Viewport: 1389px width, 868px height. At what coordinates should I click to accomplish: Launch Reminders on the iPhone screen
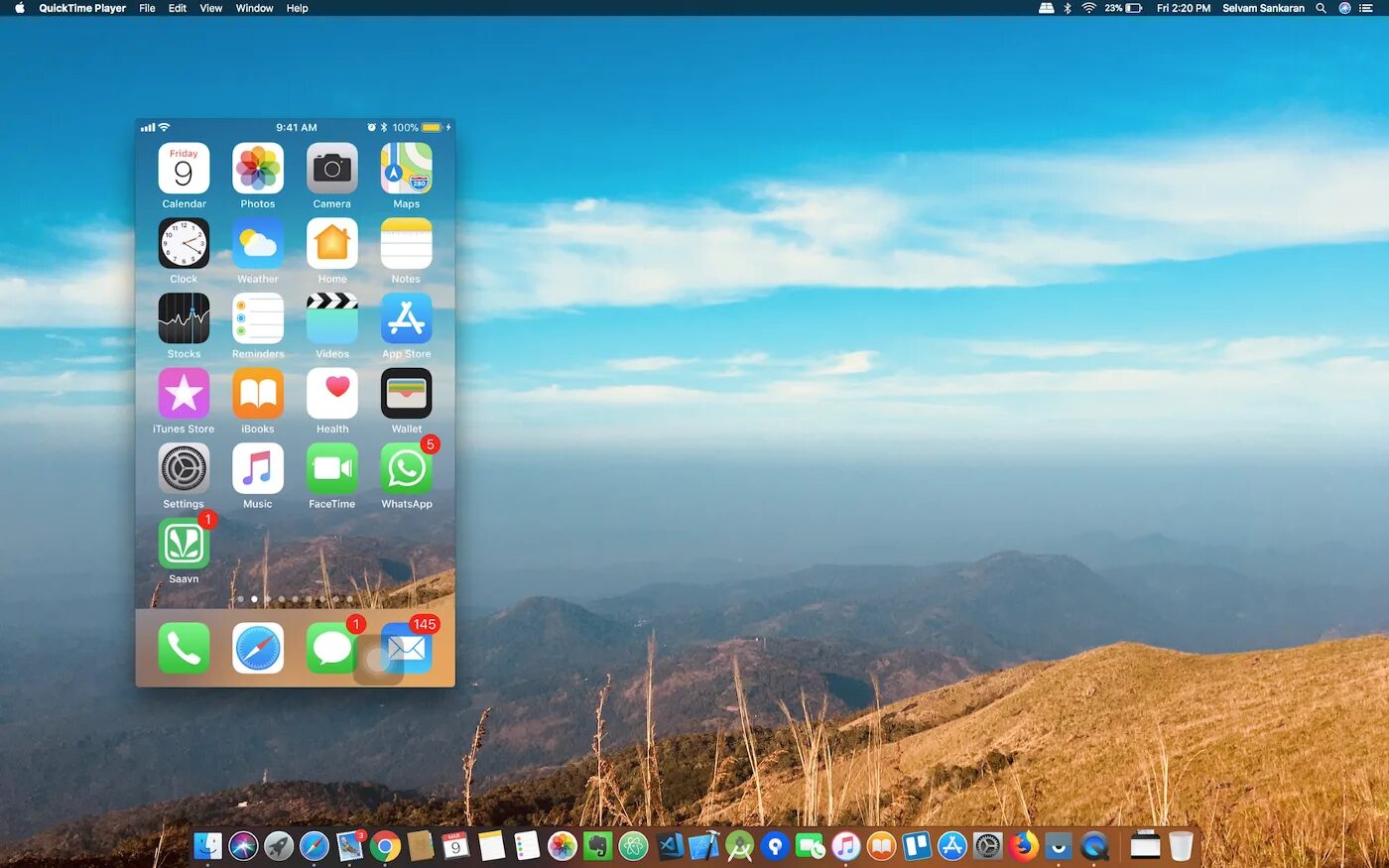(x=258, y=318)
